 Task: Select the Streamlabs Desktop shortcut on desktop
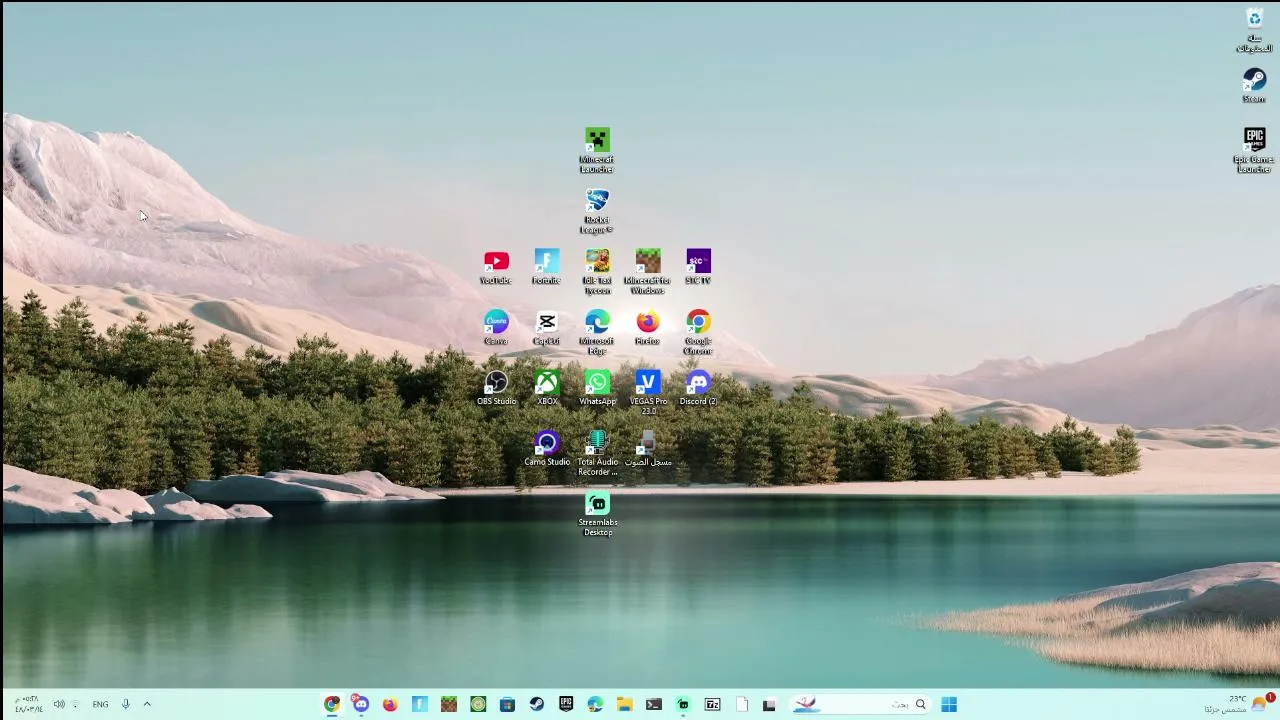click(597, 514)
